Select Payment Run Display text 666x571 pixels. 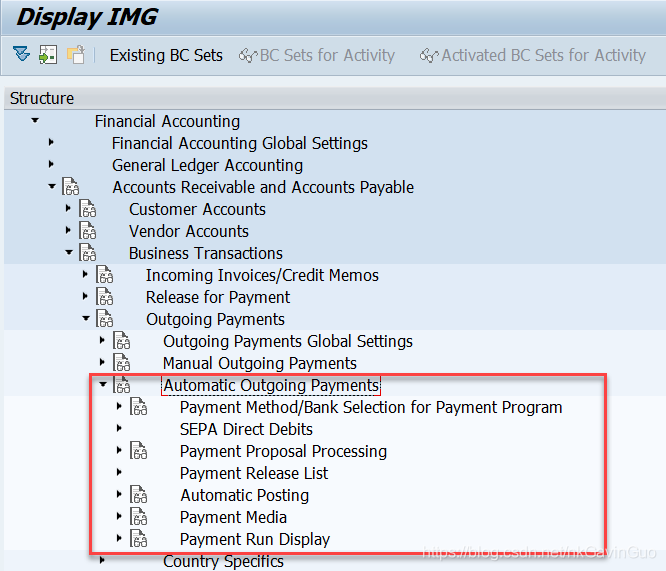255,540
